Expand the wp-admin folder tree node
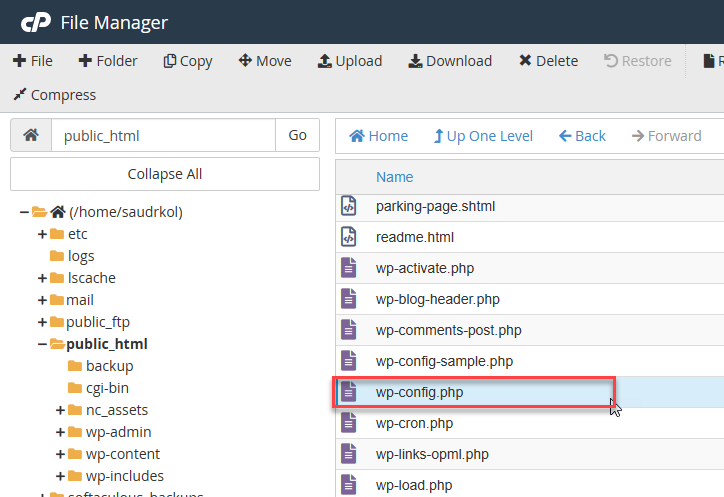 [61, 432]
